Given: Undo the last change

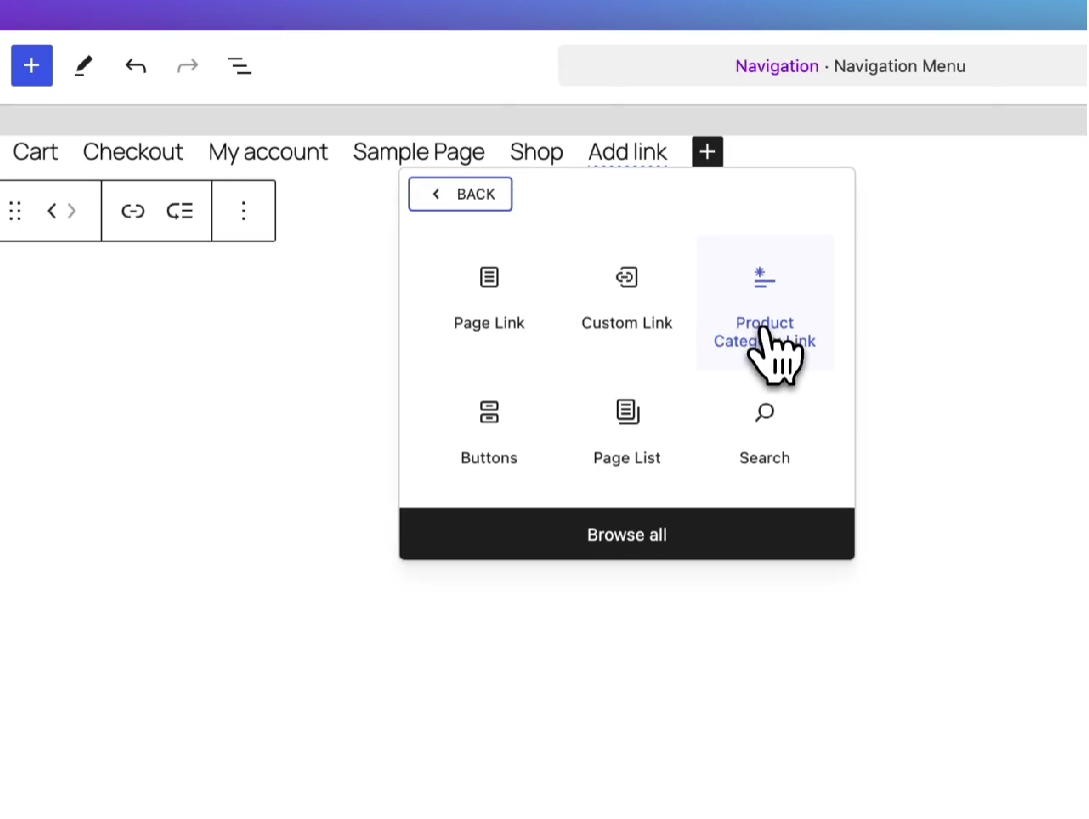Looking at the screenshot, I should 135,65.
